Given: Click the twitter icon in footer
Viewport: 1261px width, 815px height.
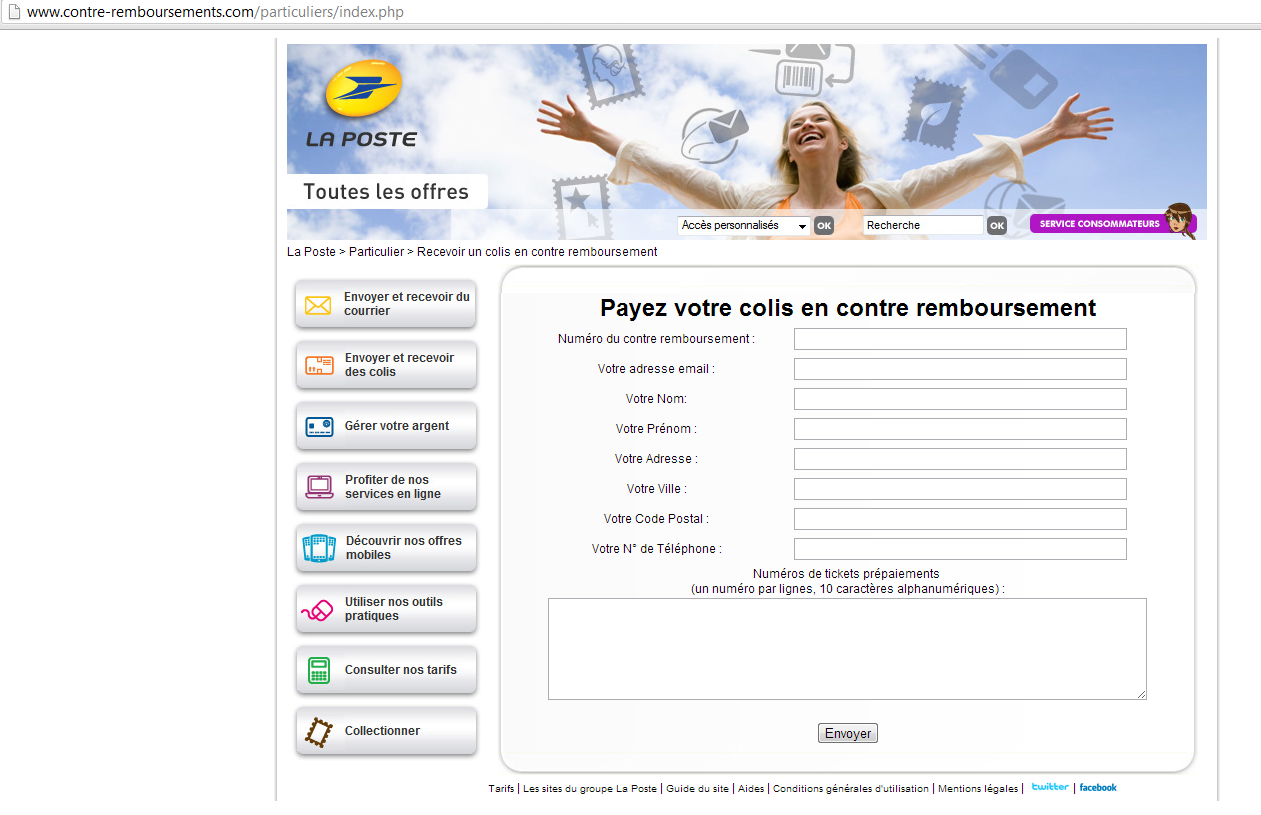Looking at the screenshot, I should click(x=1050, y=787).
